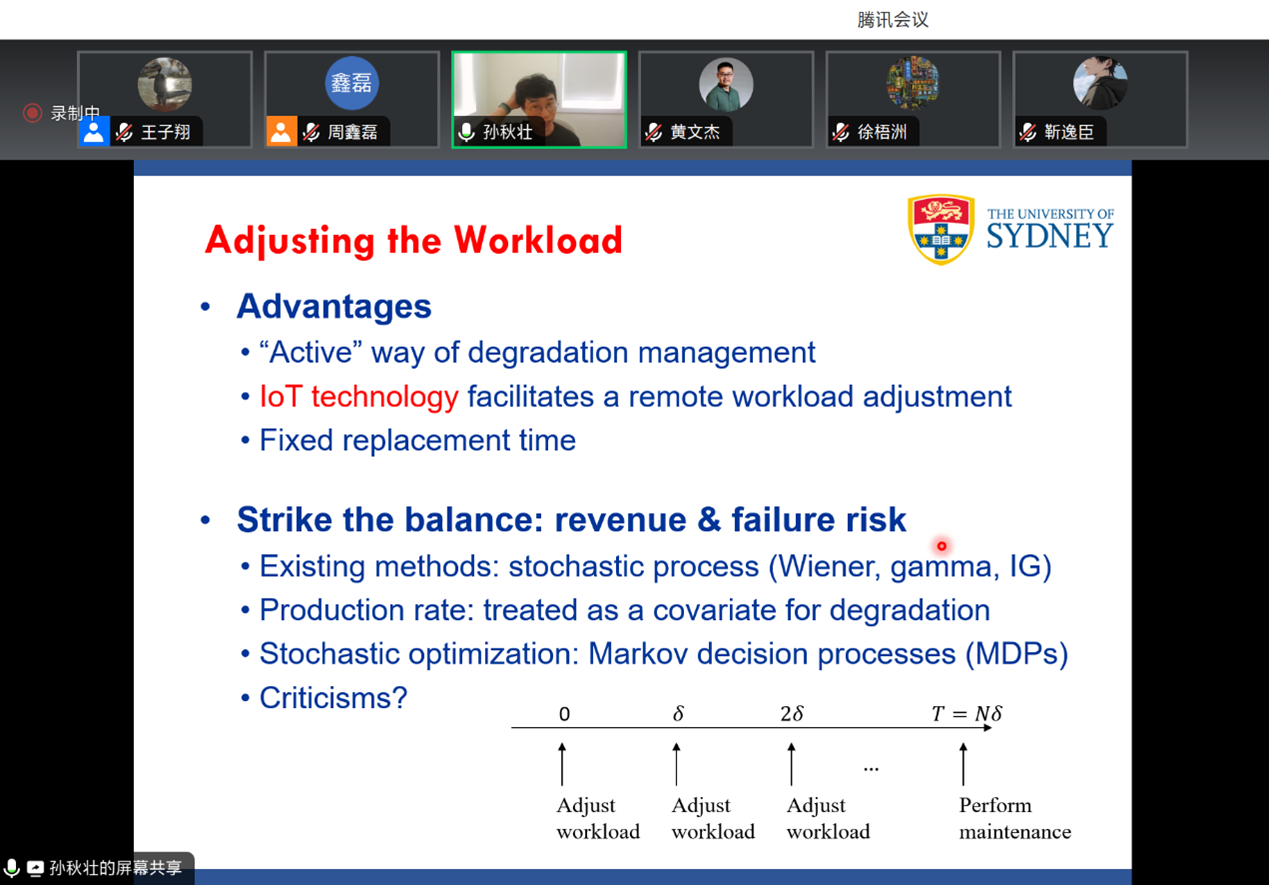Image resolution: width=1269 pixels, height=885 pixels.
Task: Click the 腾讯会议 window title
Action: pyautogui.click(x=893, y=19)
